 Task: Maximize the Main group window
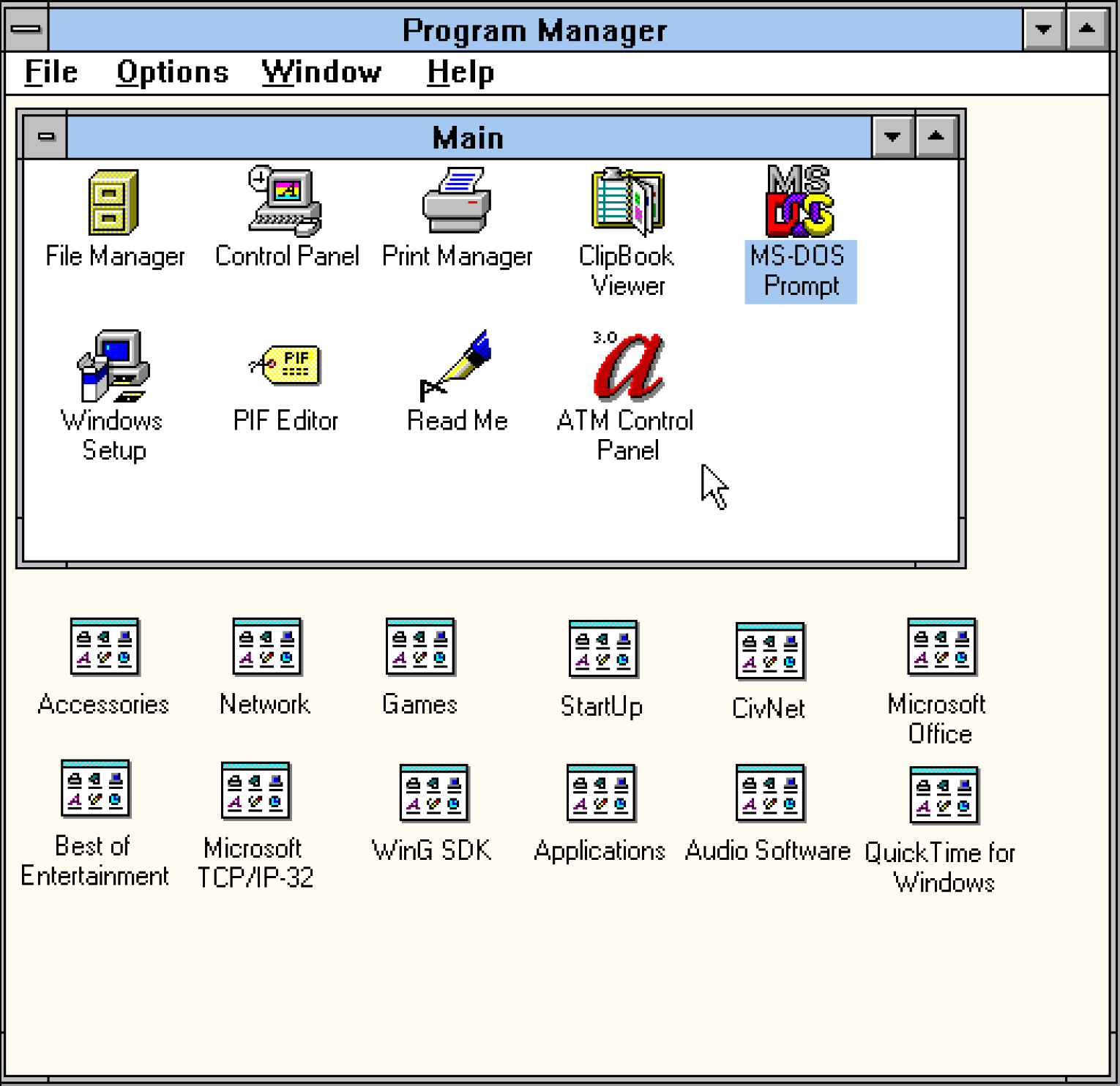[936, 136]
